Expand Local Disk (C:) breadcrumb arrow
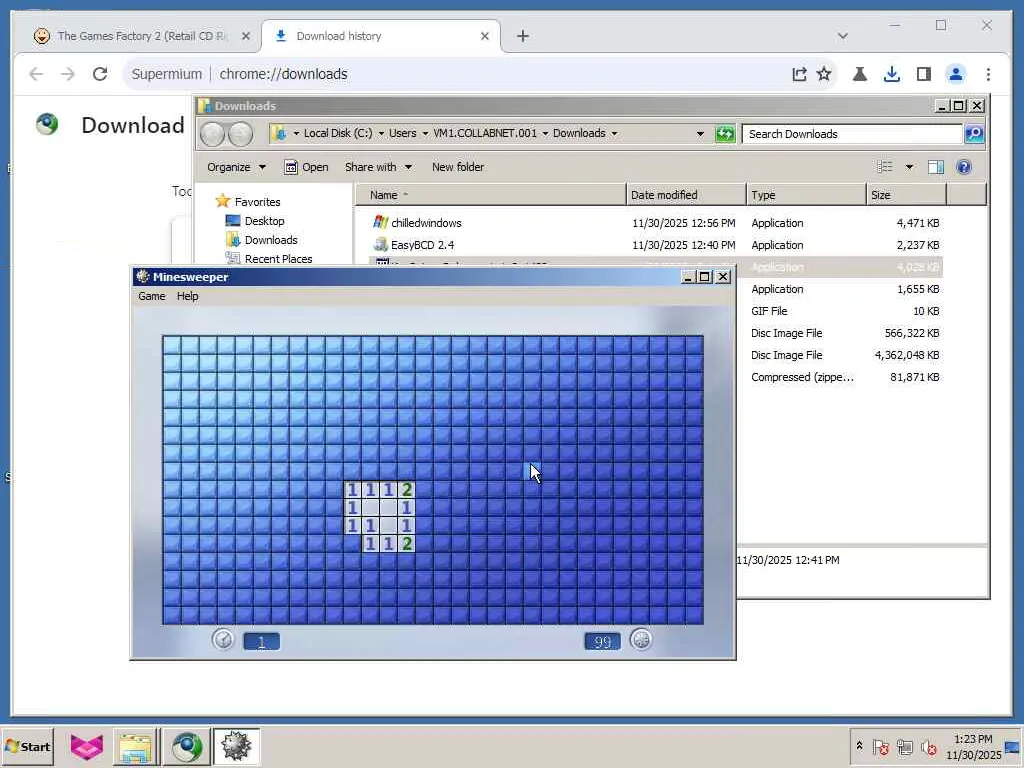Image resolution: width=1024 pixels, height=768 pixels. [x=381, y=134]
